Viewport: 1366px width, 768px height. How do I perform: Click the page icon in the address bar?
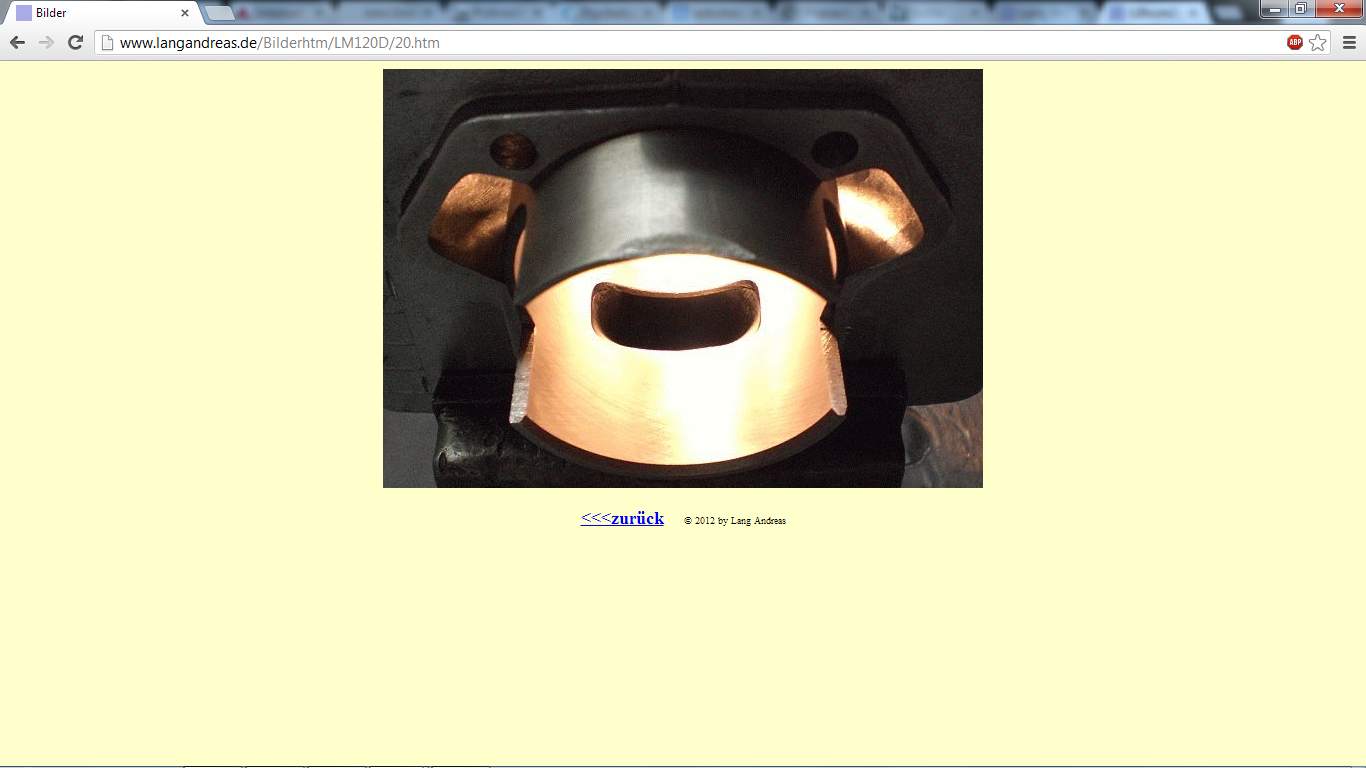click(x=107, y=43)
